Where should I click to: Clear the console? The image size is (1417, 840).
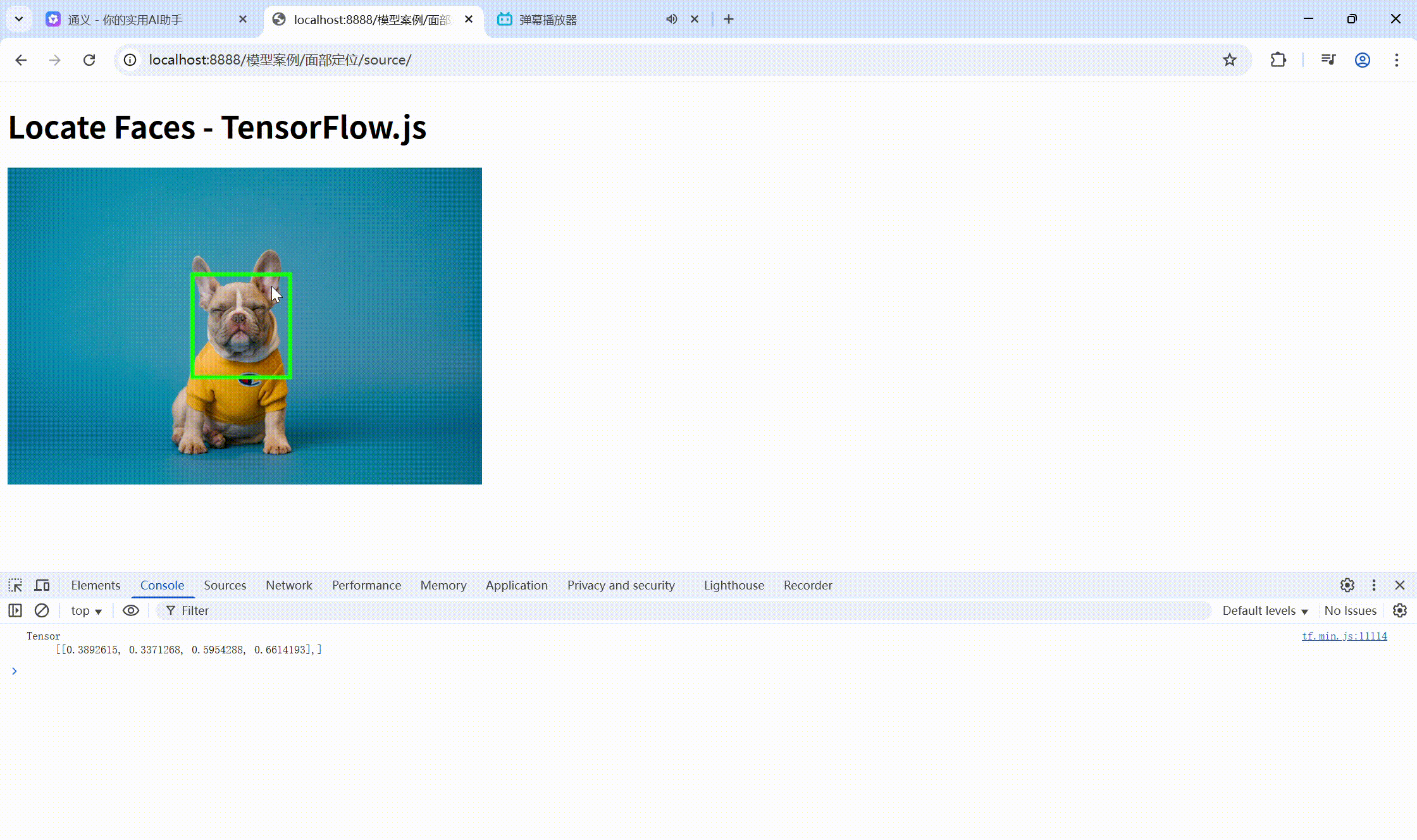coord(42,611)
